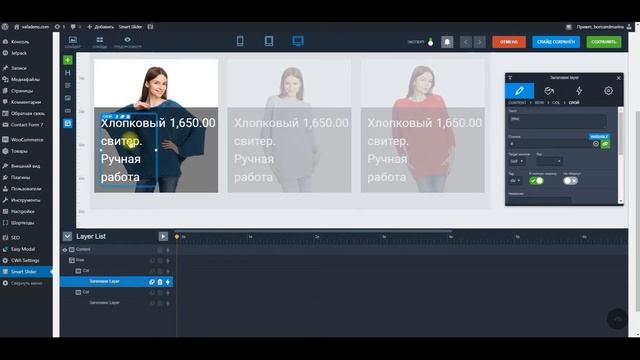
Task: Add an image layer from the left toolbar
Action: pos(68,98)
